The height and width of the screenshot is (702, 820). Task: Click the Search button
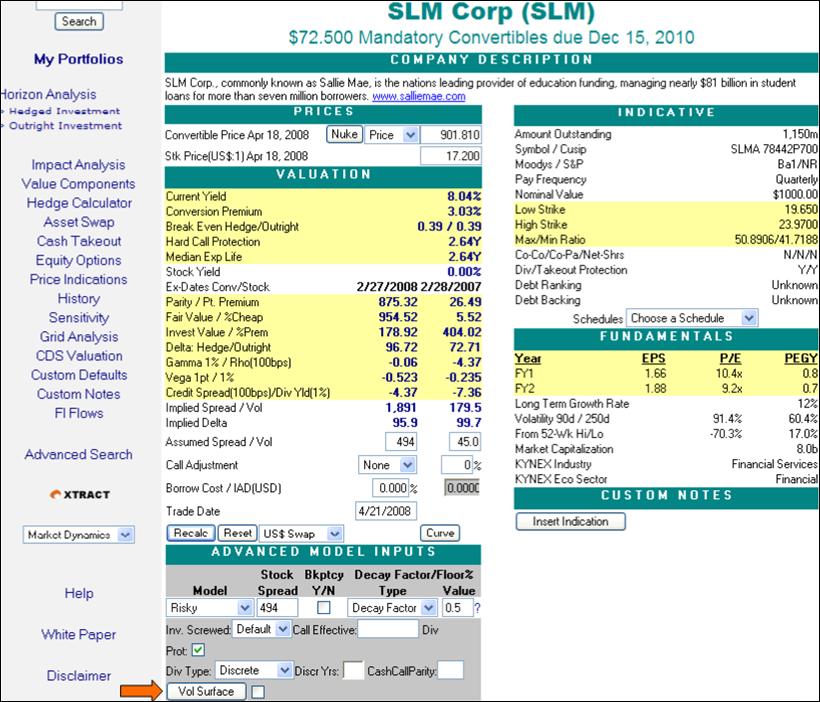click(x=79, y=21)
